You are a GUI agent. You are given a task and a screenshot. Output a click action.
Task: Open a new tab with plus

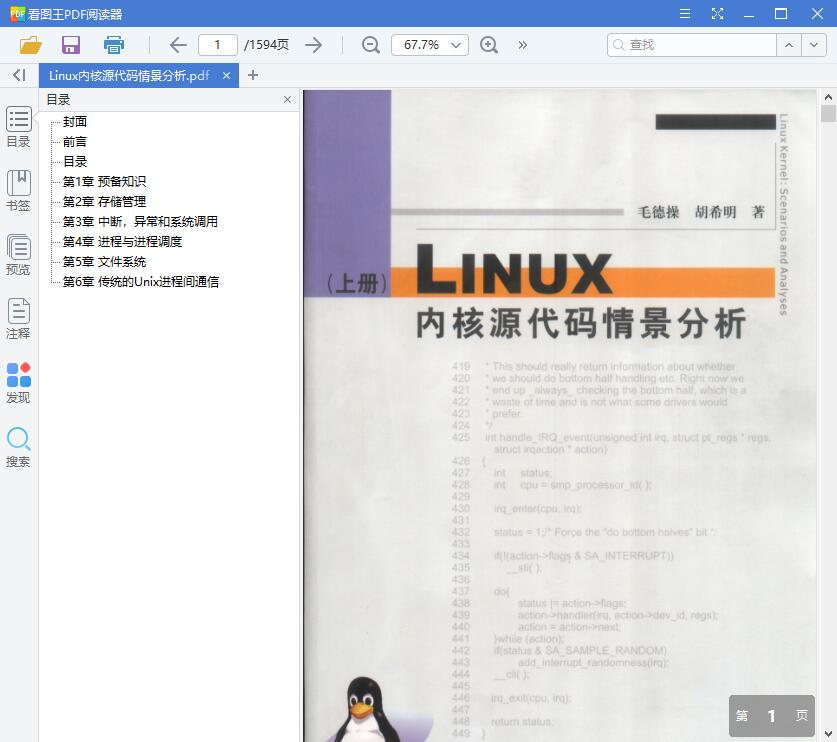253,76
